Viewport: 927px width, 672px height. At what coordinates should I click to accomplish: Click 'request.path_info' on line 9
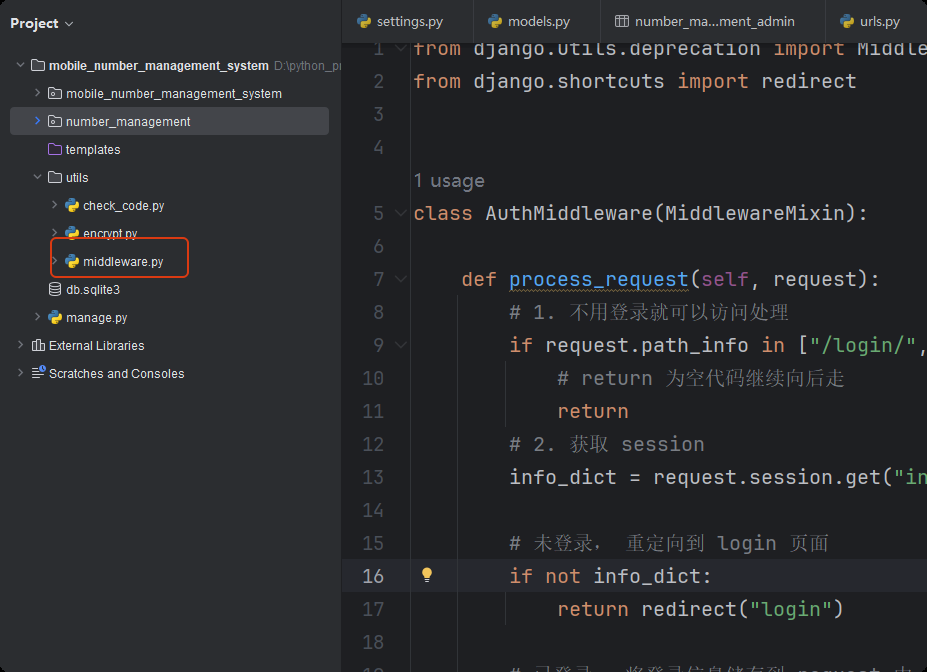point(646,345)
